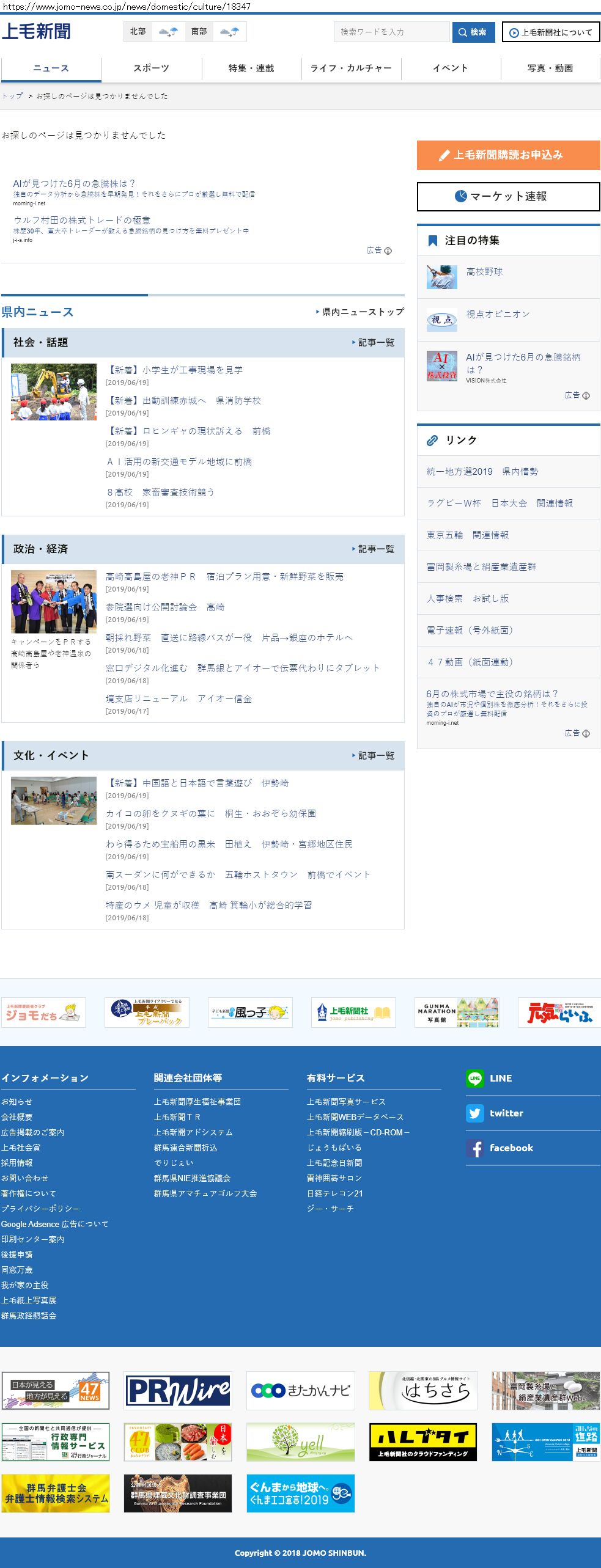This screenshot has height=1568, width=601.
Task: Open the PR Wire banner logo
Action: point(178,1390)
